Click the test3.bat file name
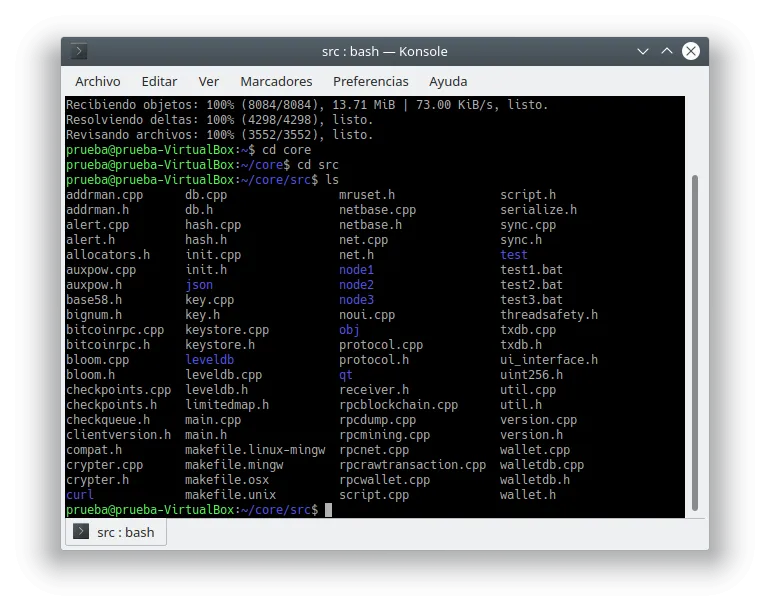 pos(531,300)
